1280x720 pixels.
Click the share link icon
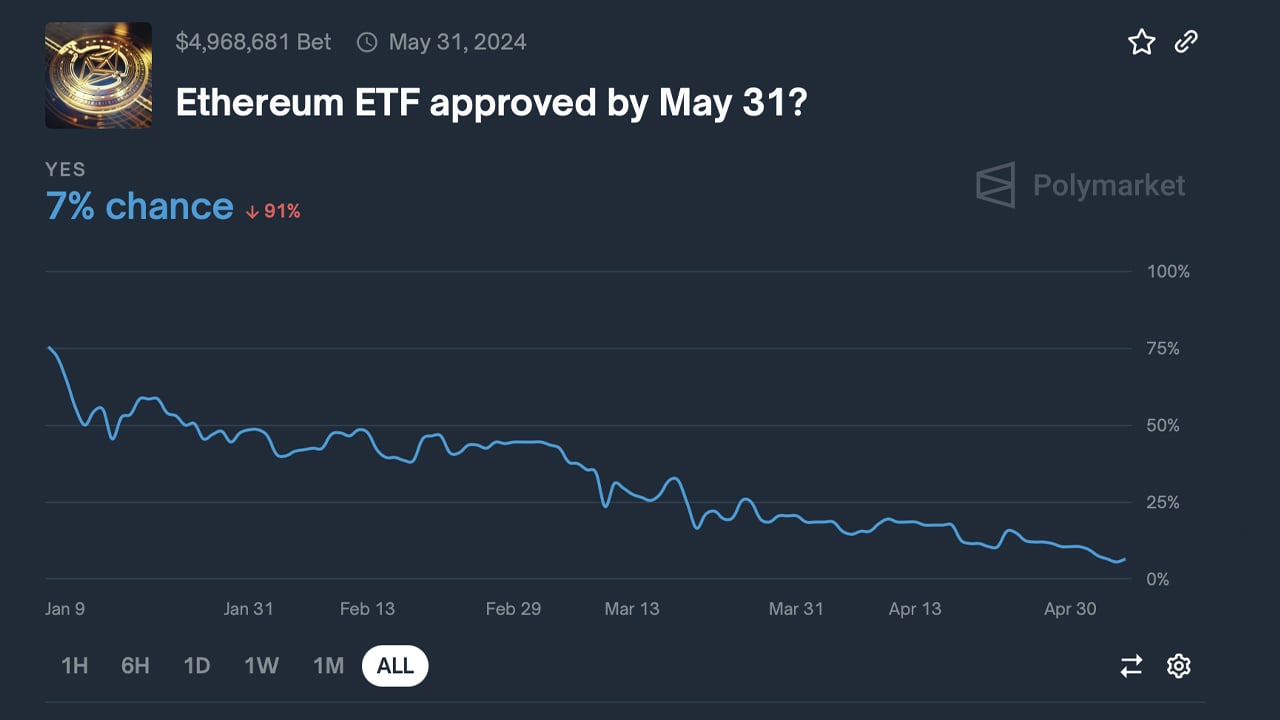pyautogui.click(x=1186, y=42)
